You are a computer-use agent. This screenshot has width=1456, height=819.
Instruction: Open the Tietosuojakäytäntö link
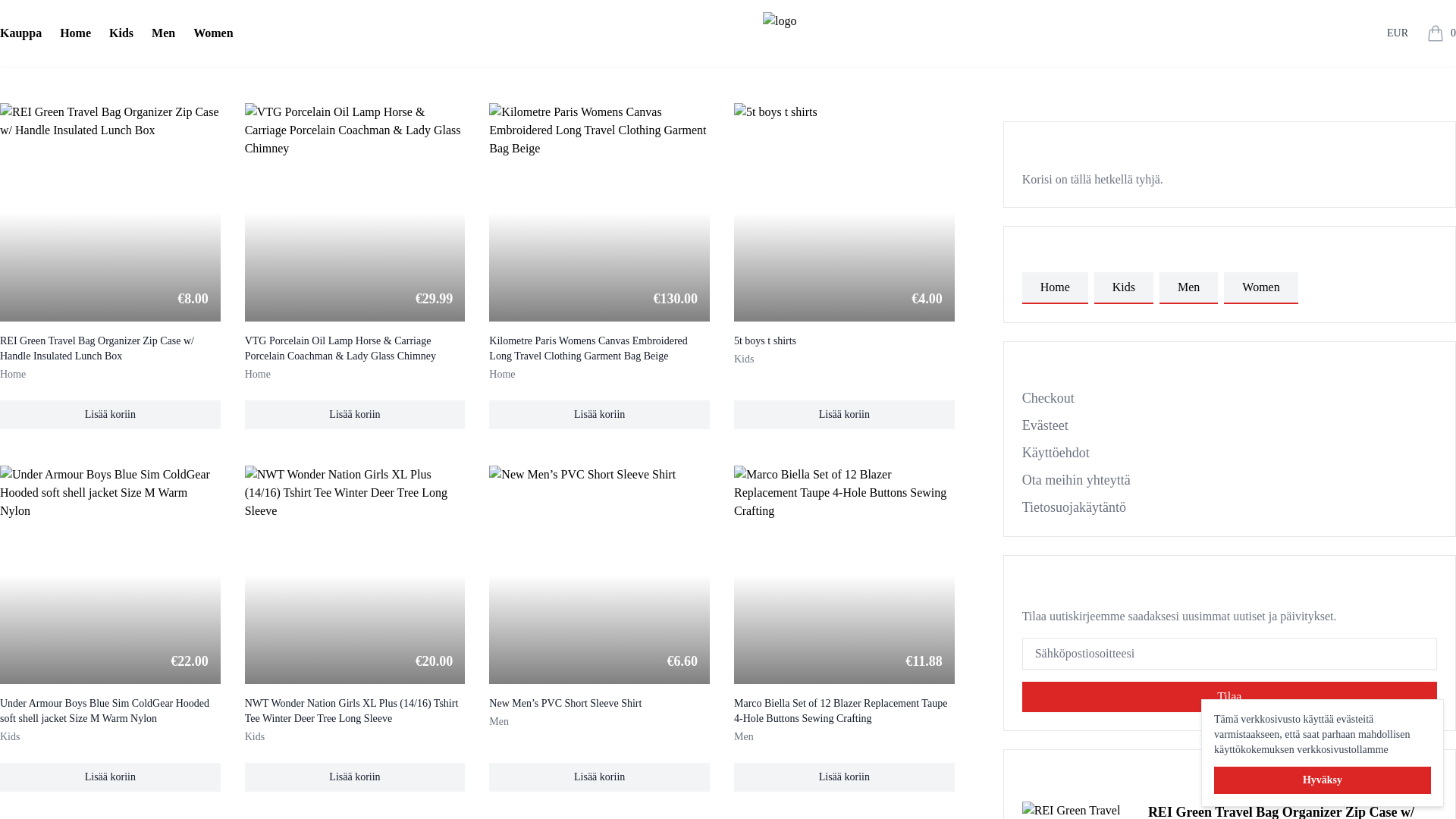point(1074,507)
